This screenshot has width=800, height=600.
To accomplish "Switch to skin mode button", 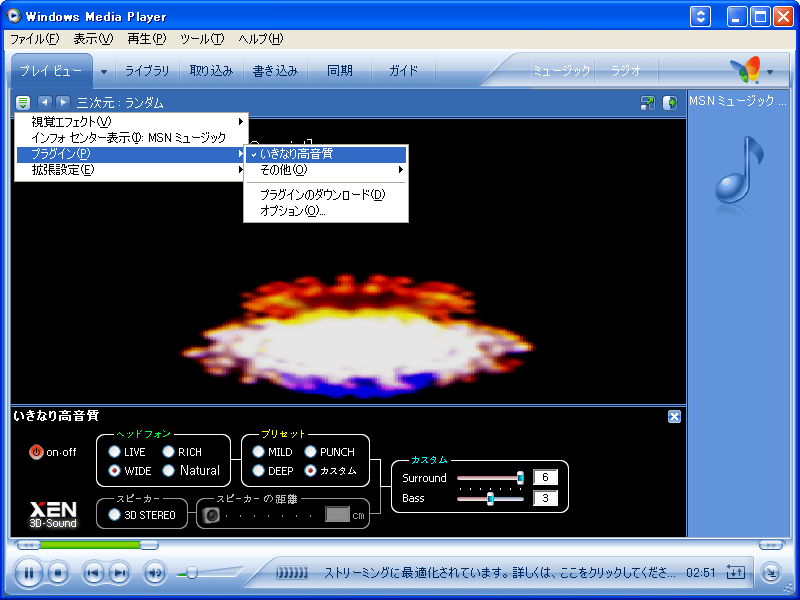I will click(771, 572).
